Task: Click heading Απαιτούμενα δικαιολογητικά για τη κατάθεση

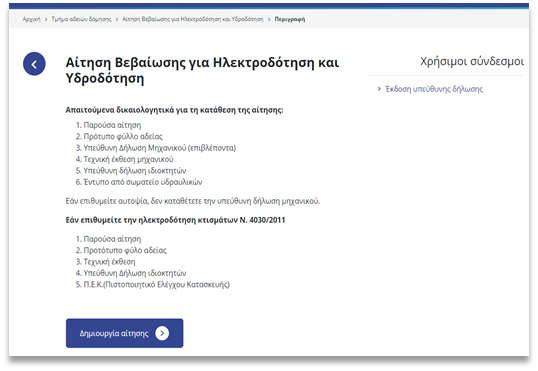Action: 174,110
